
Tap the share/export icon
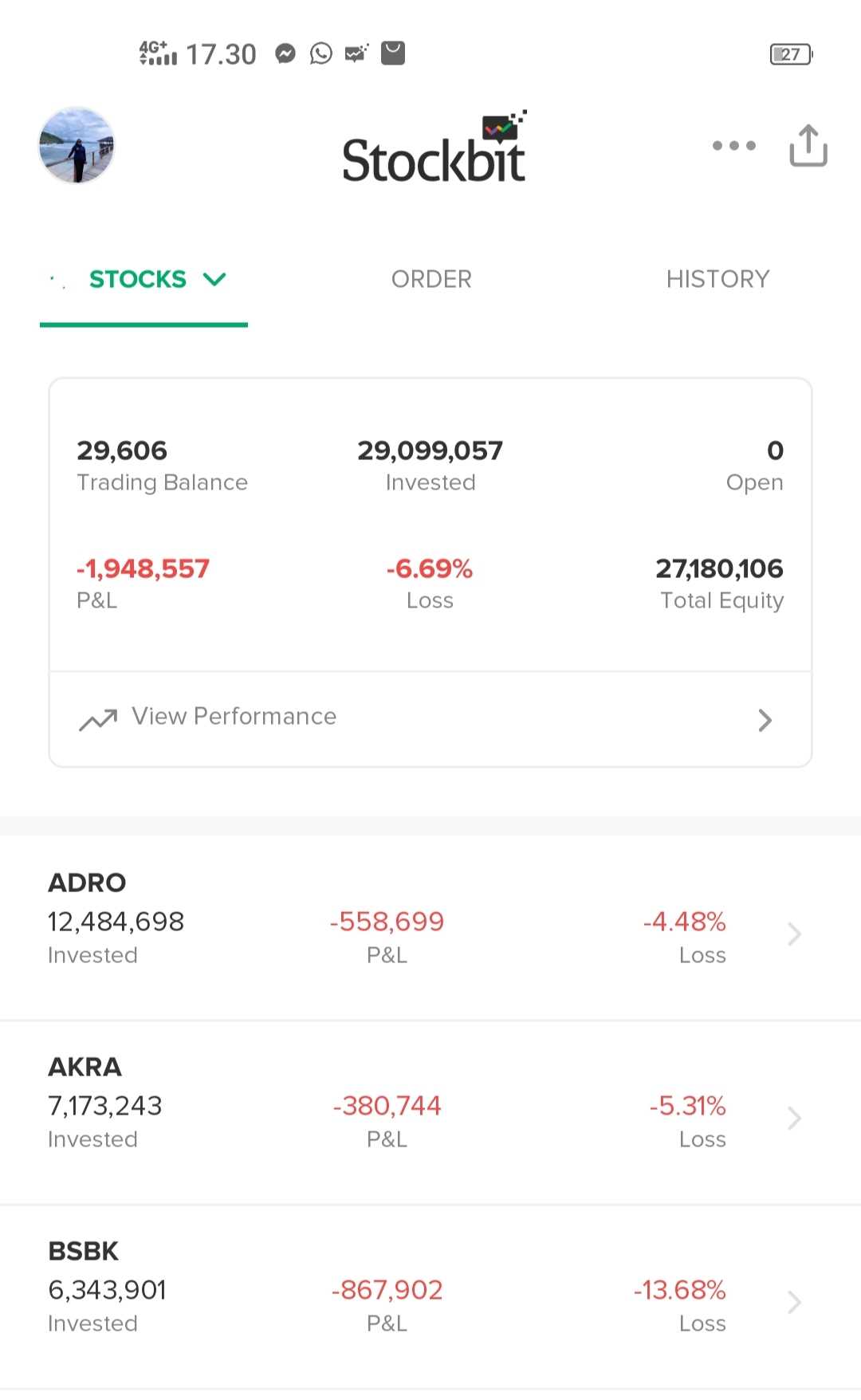(x=808, y=146)
